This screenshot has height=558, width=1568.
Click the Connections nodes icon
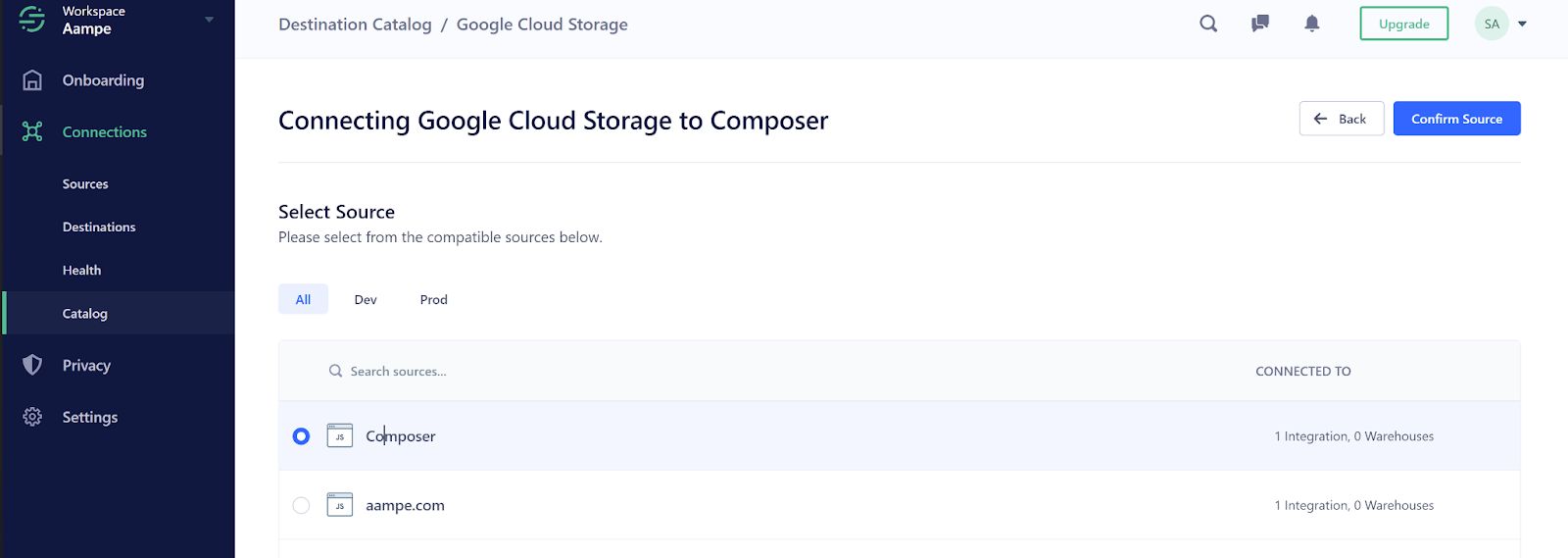(32, 131)
